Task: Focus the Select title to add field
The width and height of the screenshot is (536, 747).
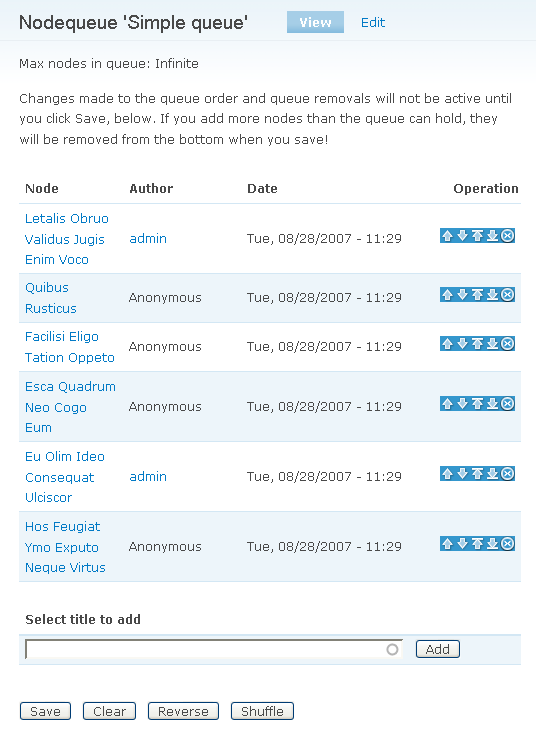Action: [214, 649]
